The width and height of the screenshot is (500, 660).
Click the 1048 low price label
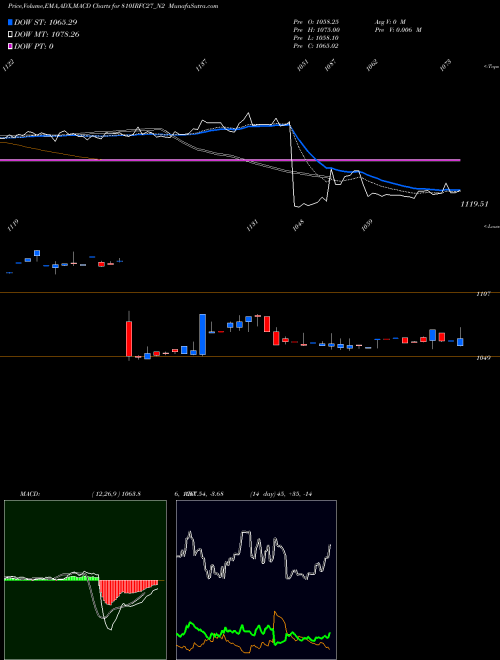click(x=298, y=226)
